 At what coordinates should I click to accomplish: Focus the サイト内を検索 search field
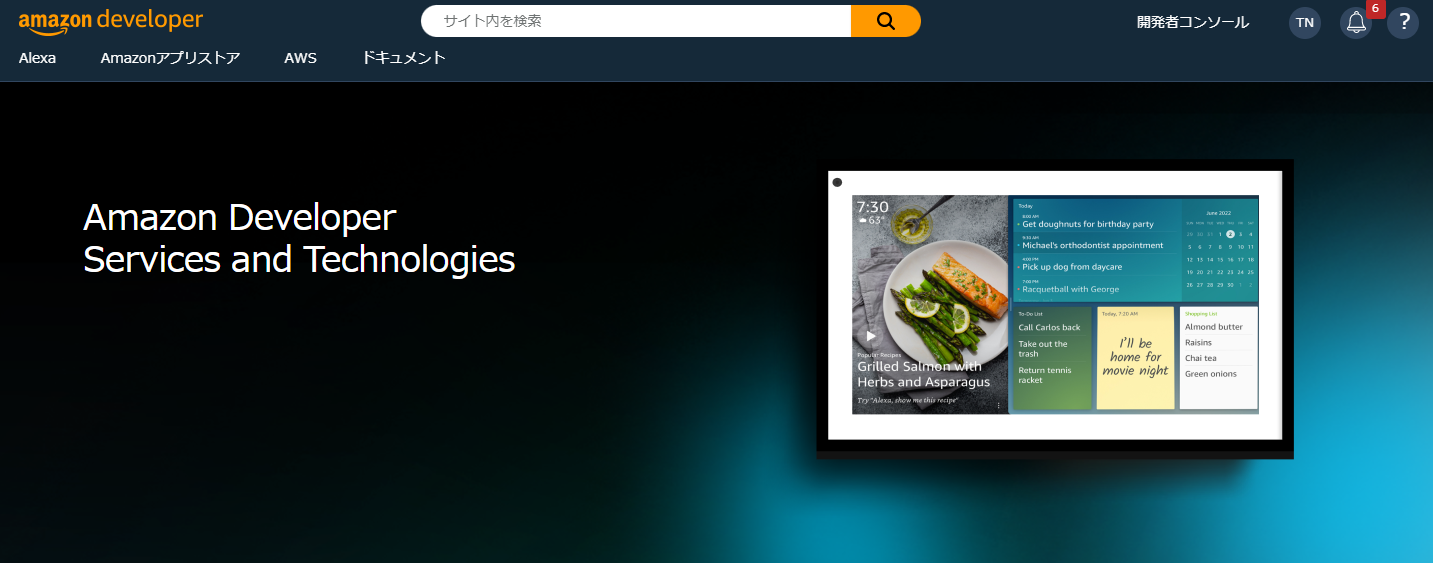pos(636,21)
